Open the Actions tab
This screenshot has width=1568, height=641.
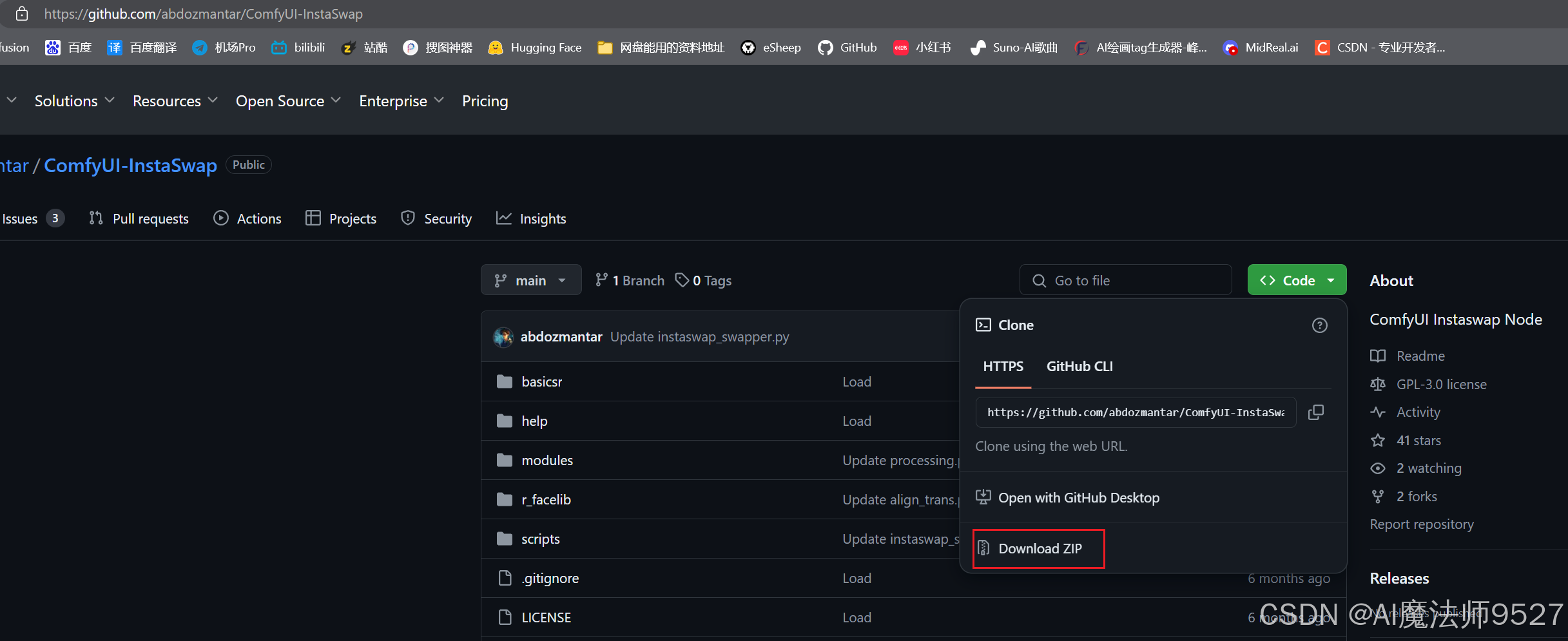point(247,218)
